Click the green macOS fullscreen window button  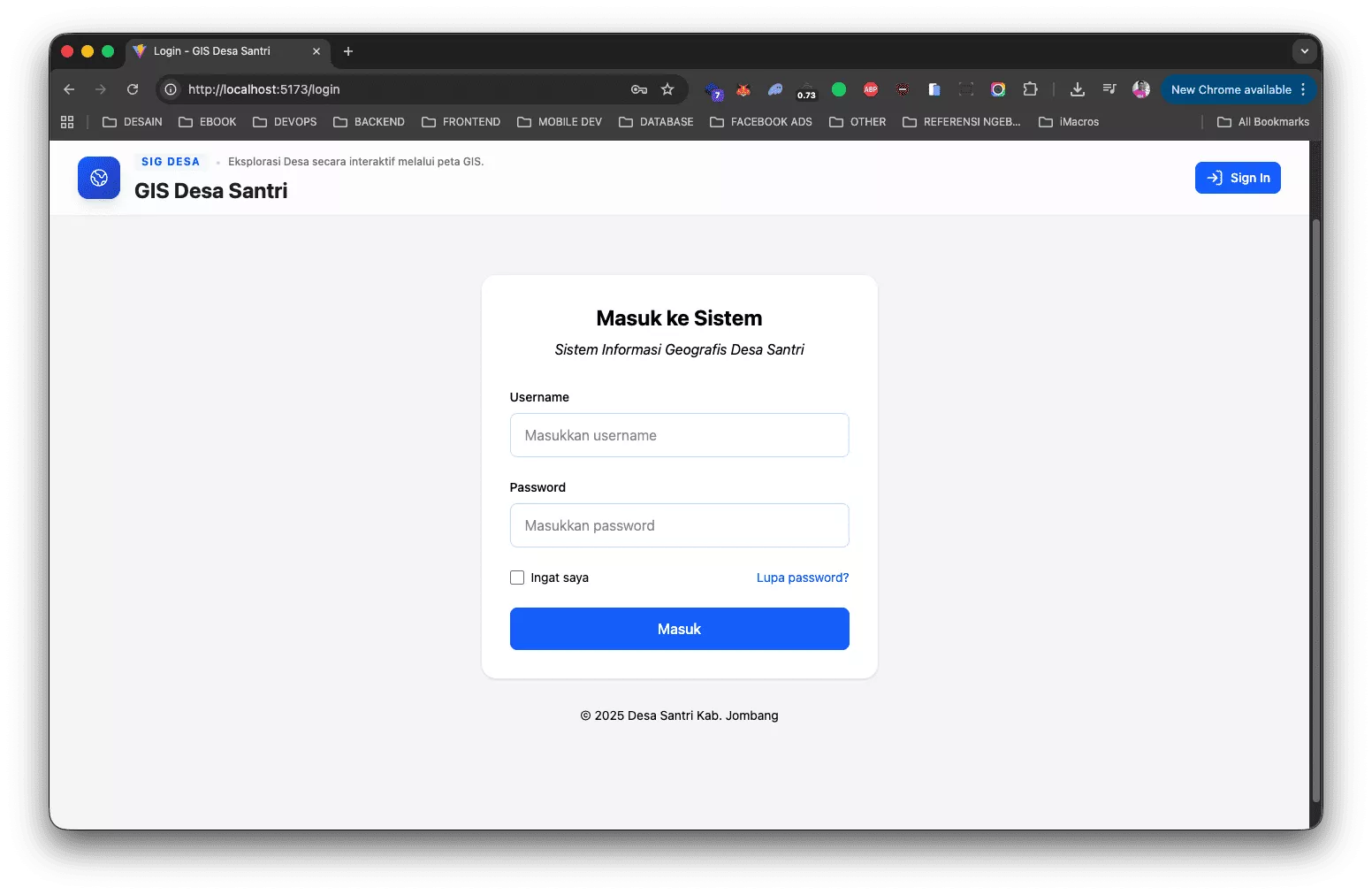pos(108,51)
